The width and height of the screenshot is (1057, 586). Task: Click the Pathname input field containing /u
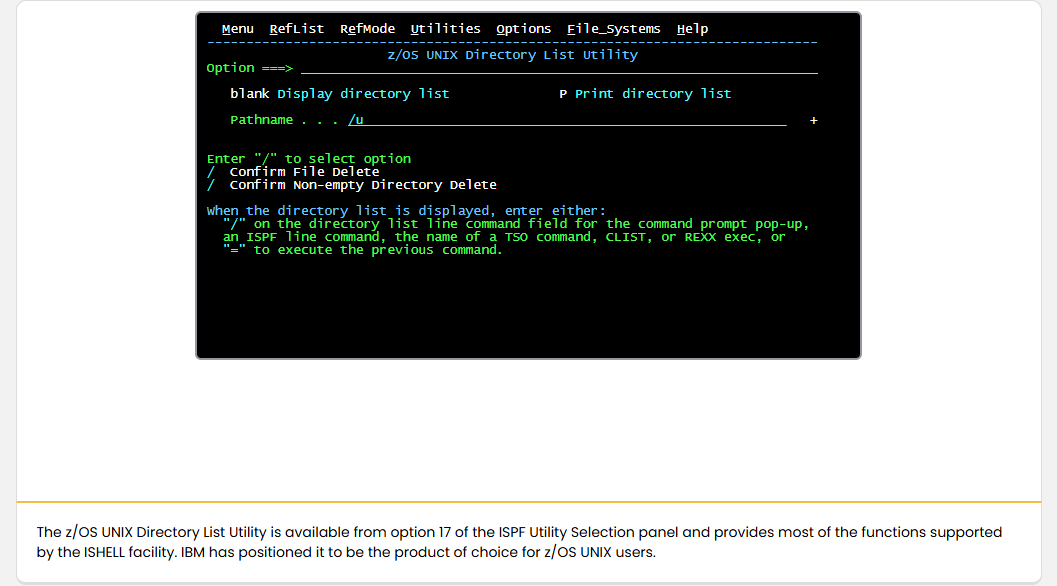(567, 120)
